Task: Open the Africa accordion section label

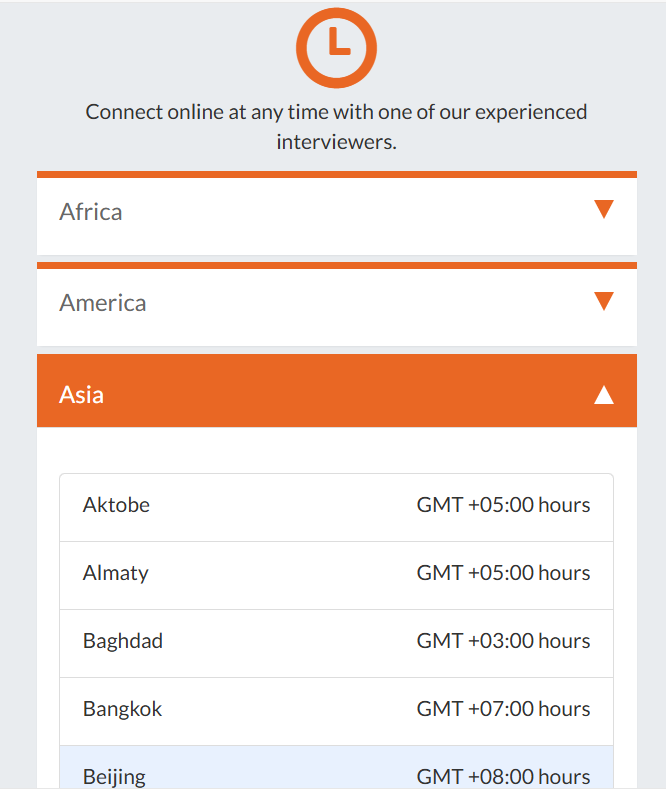Action: pos(91,212)
